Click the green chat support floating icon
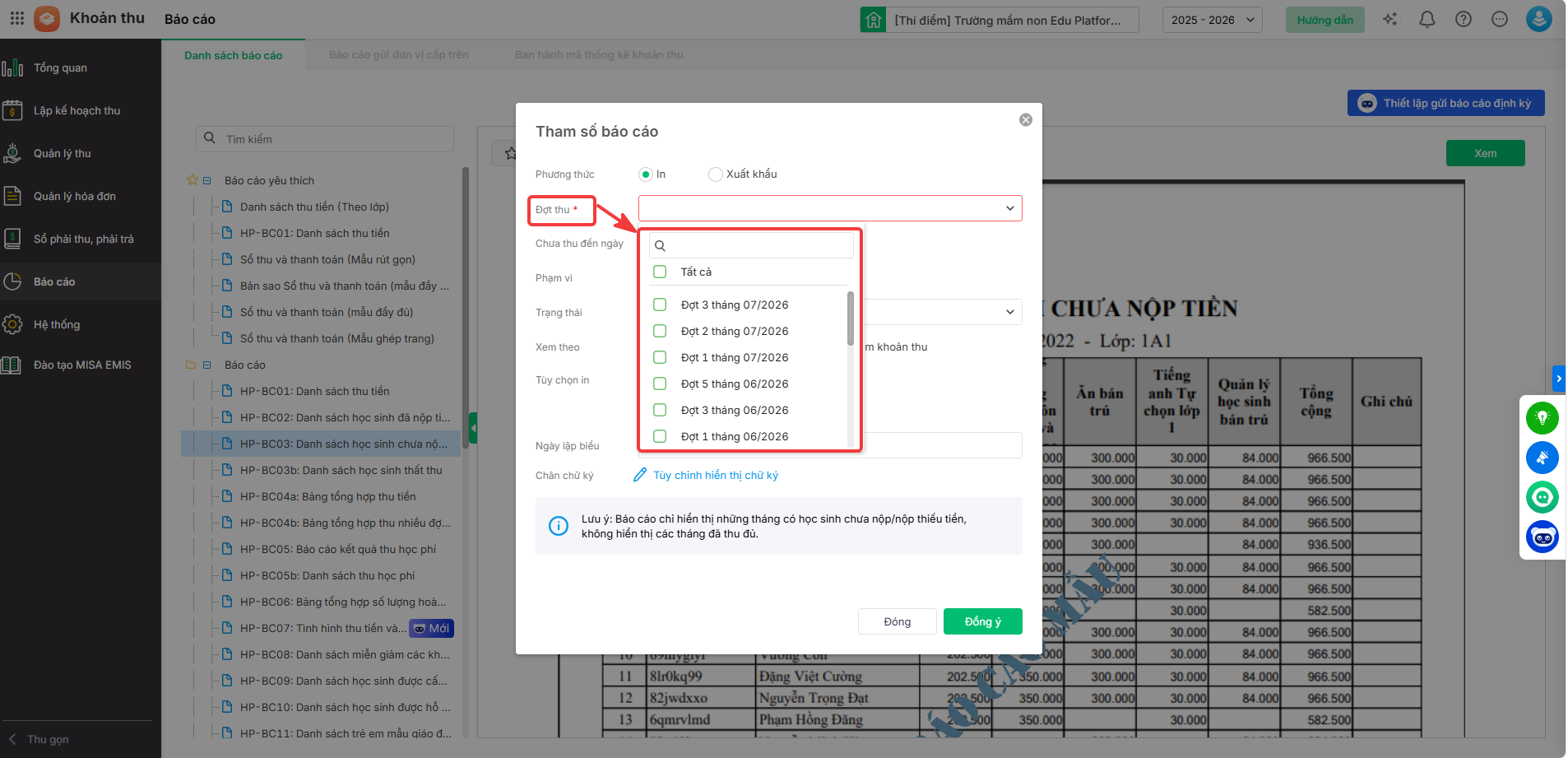Screen dimensions: 1568x758 (1542, 497)
